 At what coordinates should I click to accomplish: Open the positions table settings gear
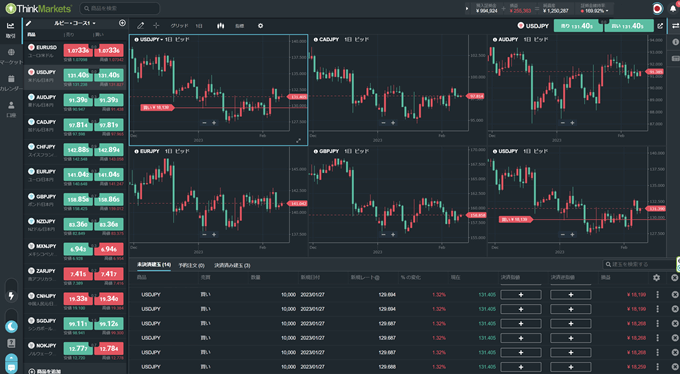pyautogui.click(x=656, y=277)
